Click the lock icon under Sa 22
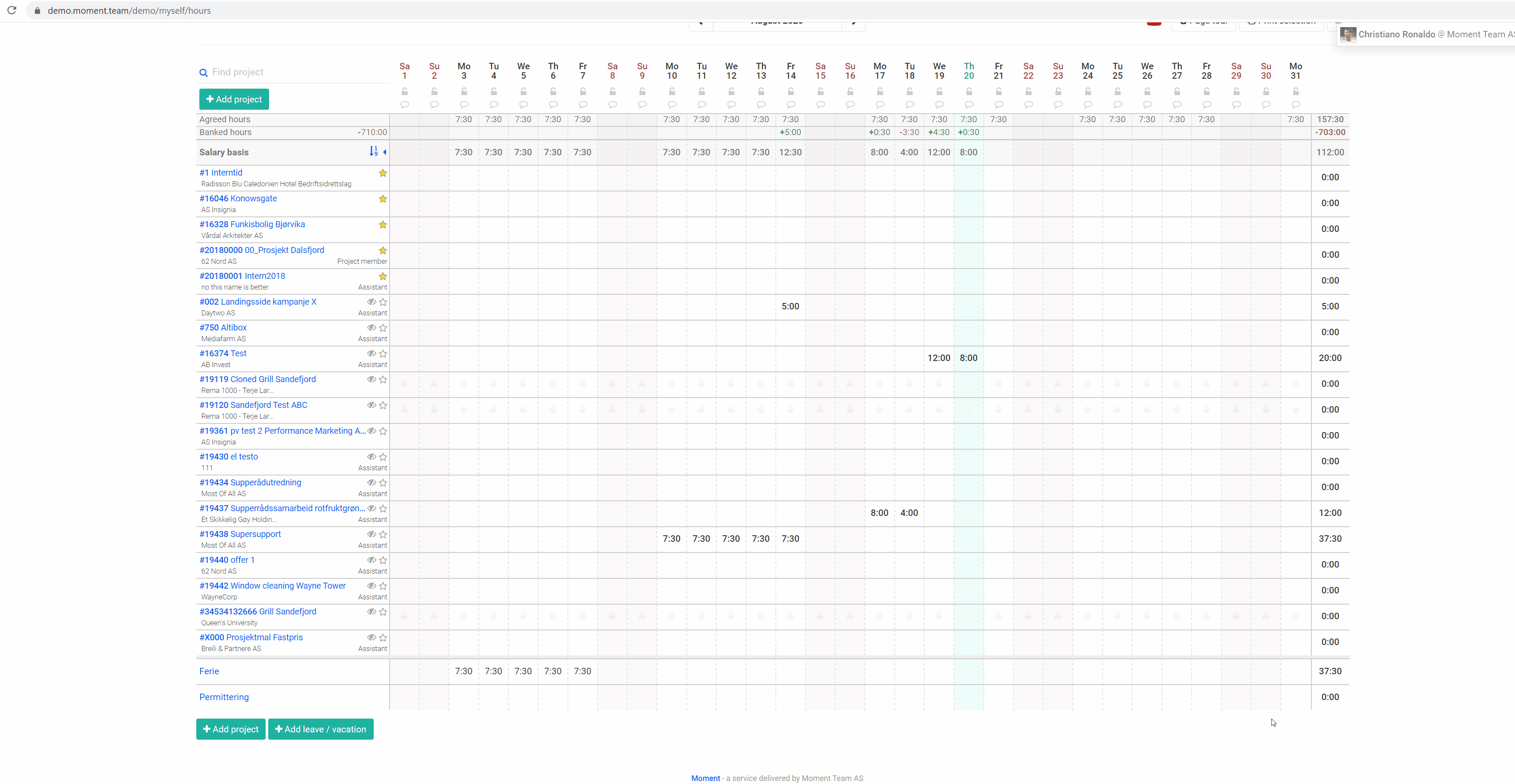The image size is (1515, 784). click(1029, 92)
